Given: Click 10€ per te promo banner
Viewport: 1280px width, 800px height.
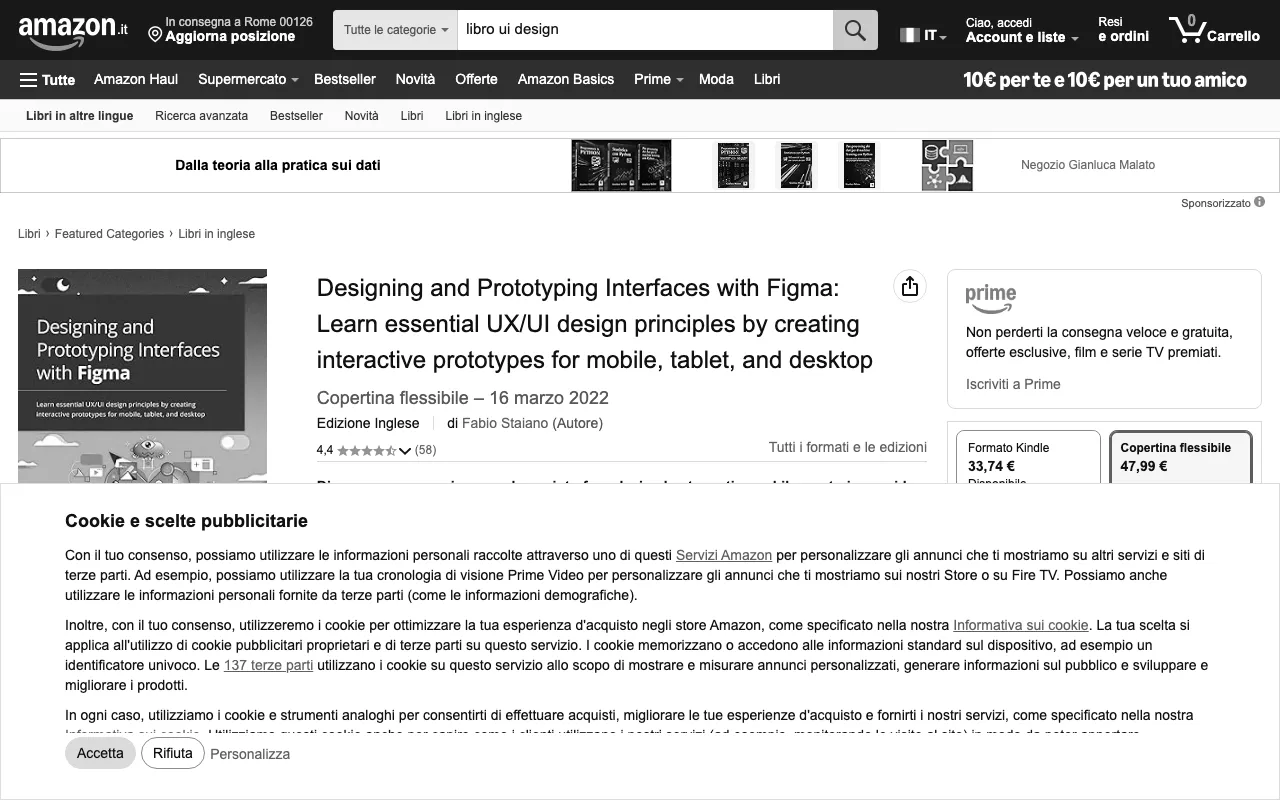Looking at the screenshot, I should point(1105,80).
